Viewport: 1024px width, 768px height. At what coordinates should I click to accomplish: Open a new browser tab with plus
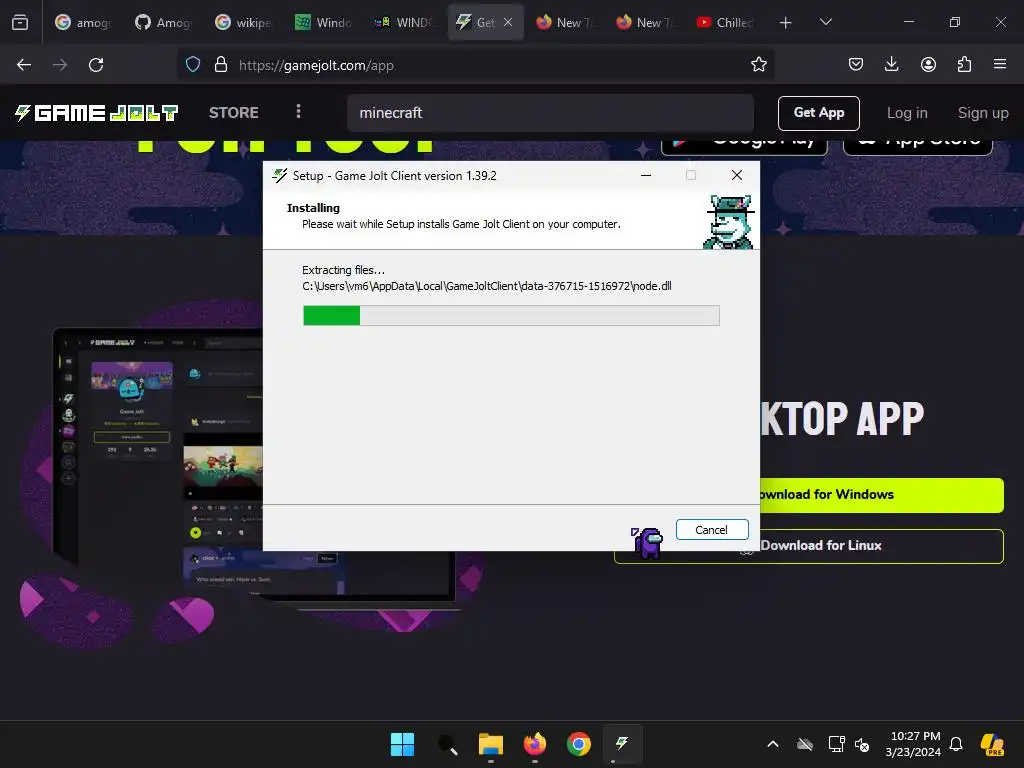coord(786,22)
